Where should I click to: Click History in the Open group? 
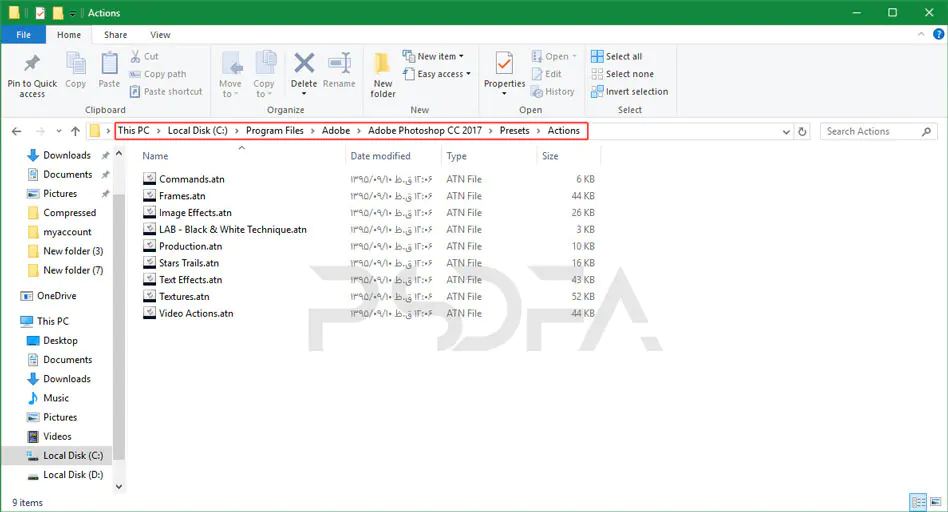pyautogui.click(x=553, y=91)
